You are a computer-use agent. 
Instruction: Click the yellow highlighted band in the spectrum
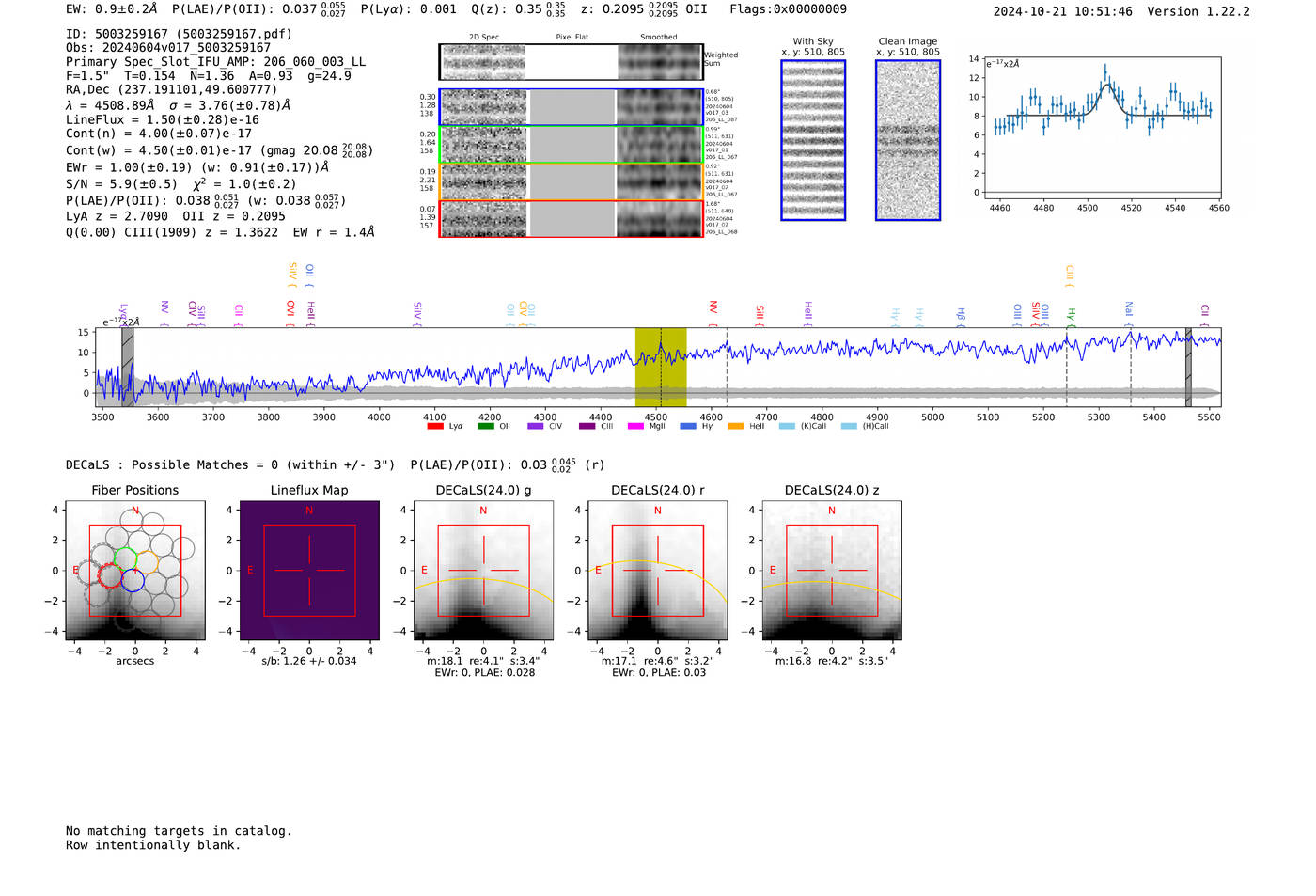point(661,367)
